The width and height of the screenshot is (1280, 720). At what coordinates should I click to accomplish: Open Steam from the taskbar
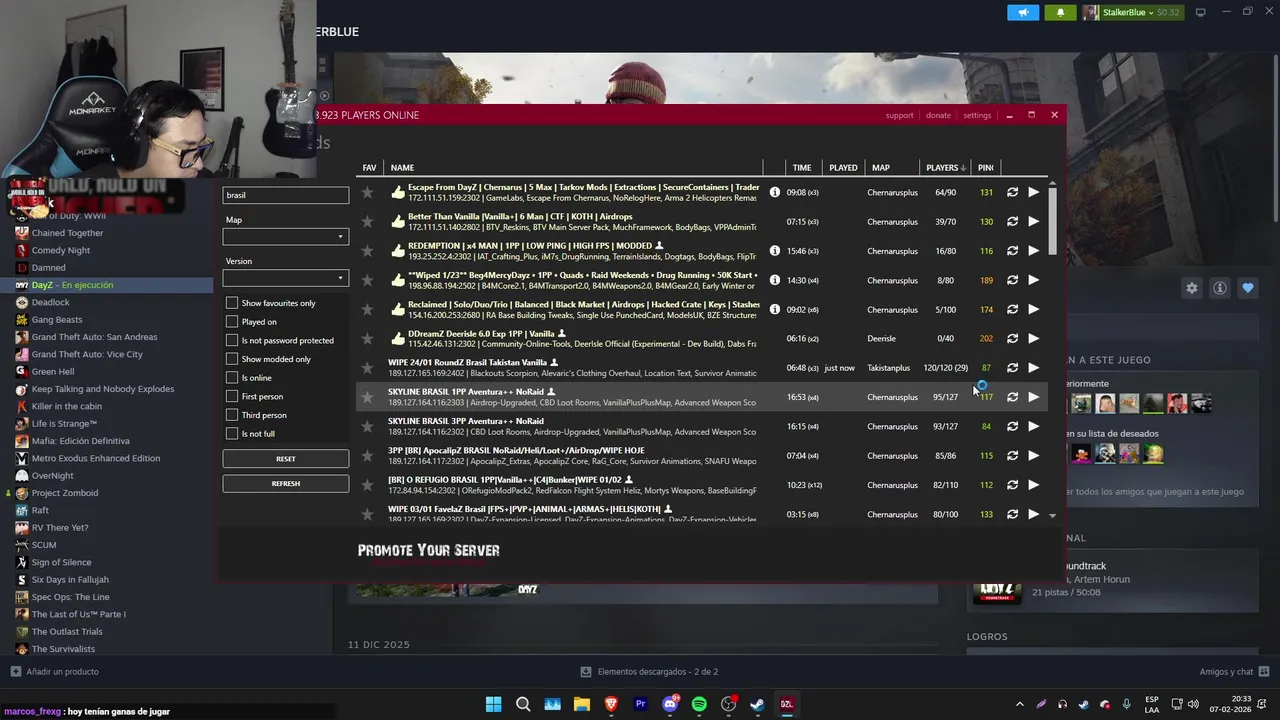(757, 704)
